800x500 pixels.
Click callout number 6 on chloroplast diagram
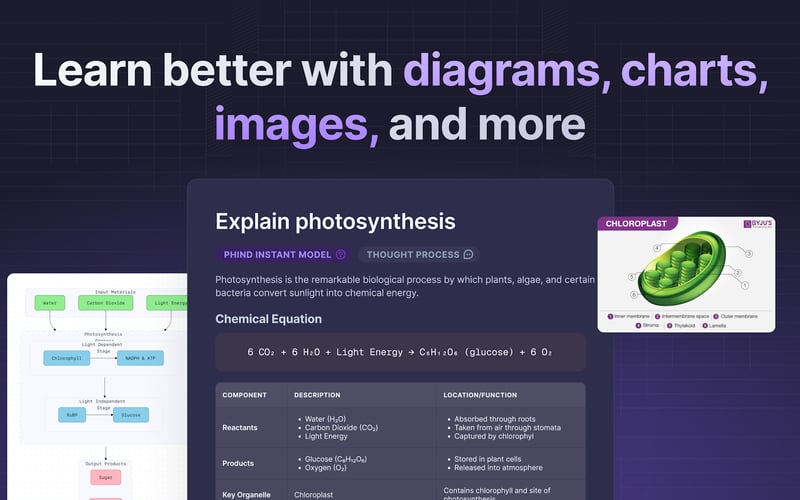pyautogui.click(x=634, y=294)
